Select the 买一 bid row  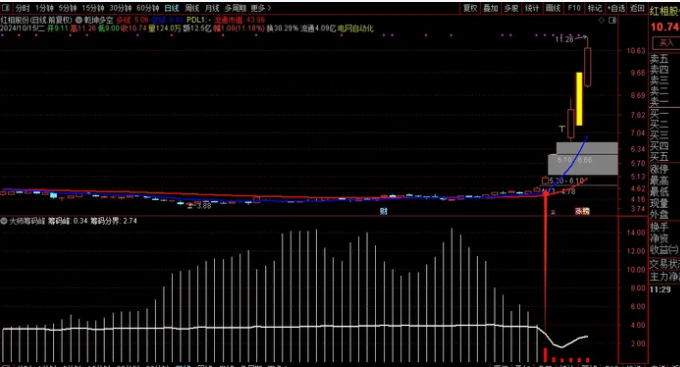point(659,115)
